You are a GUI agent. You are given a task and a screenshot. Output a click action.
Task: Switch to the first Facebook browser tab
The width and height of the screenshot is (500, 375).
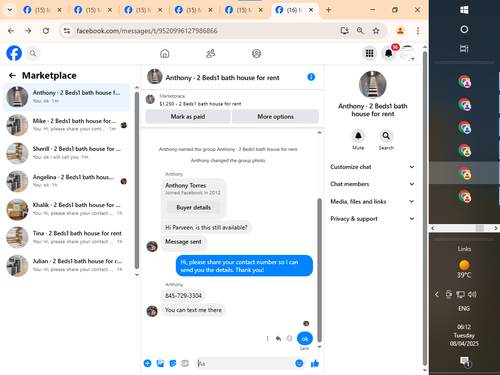tap(42, 10)
